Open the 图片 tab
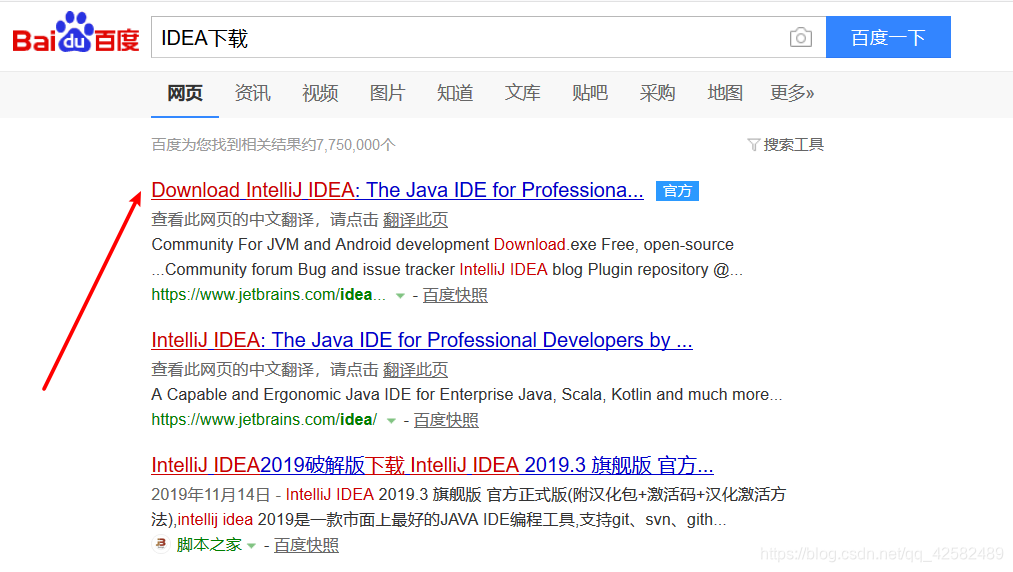 coord(387,93)
